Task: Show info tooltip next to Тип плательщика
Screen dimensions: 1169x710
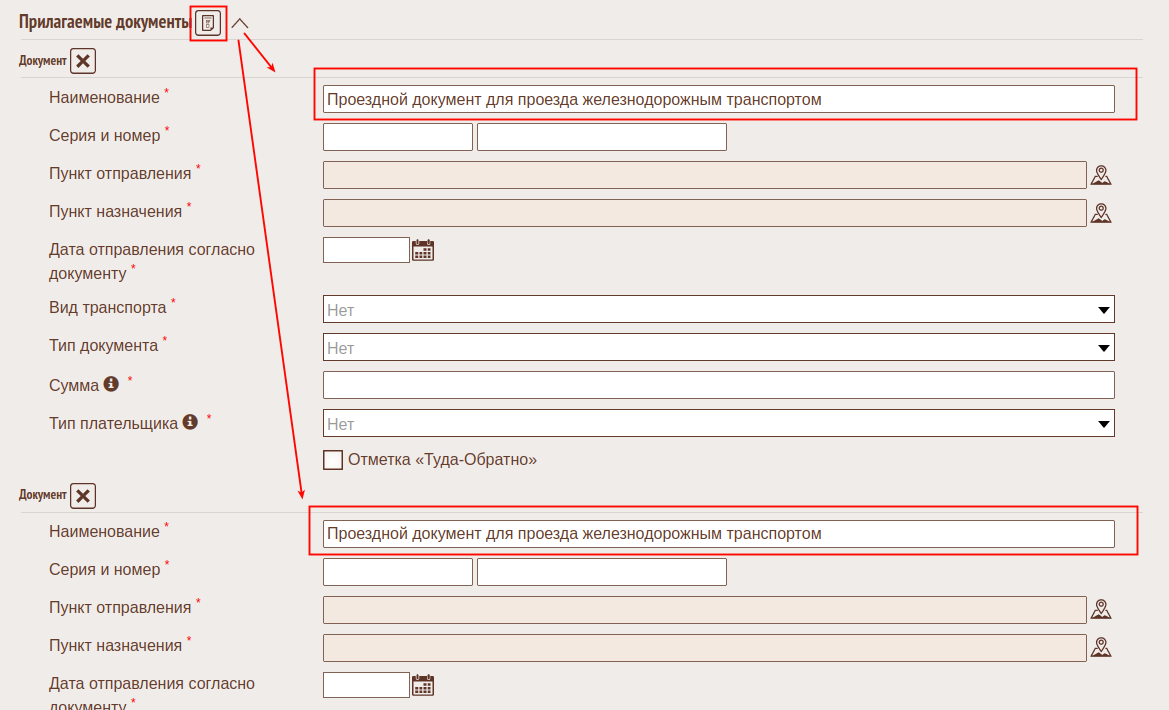Action: point(190,423)
